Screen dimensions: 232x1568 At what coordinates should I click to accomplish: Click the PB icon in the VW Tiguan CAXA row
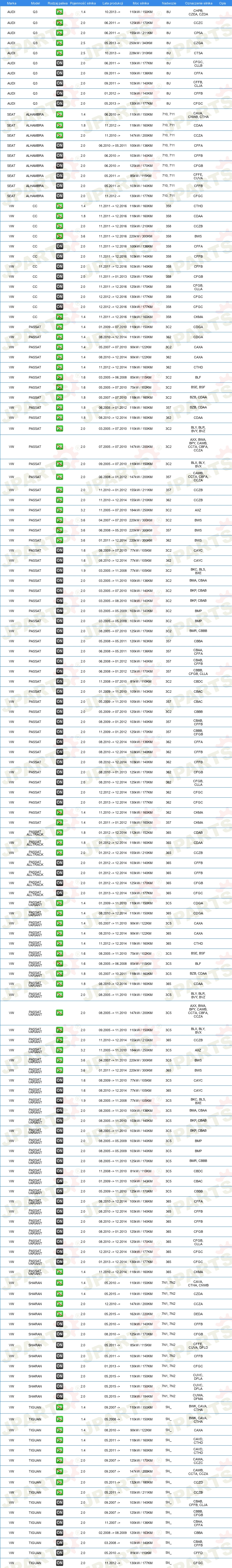click(x=60, y=1430)
